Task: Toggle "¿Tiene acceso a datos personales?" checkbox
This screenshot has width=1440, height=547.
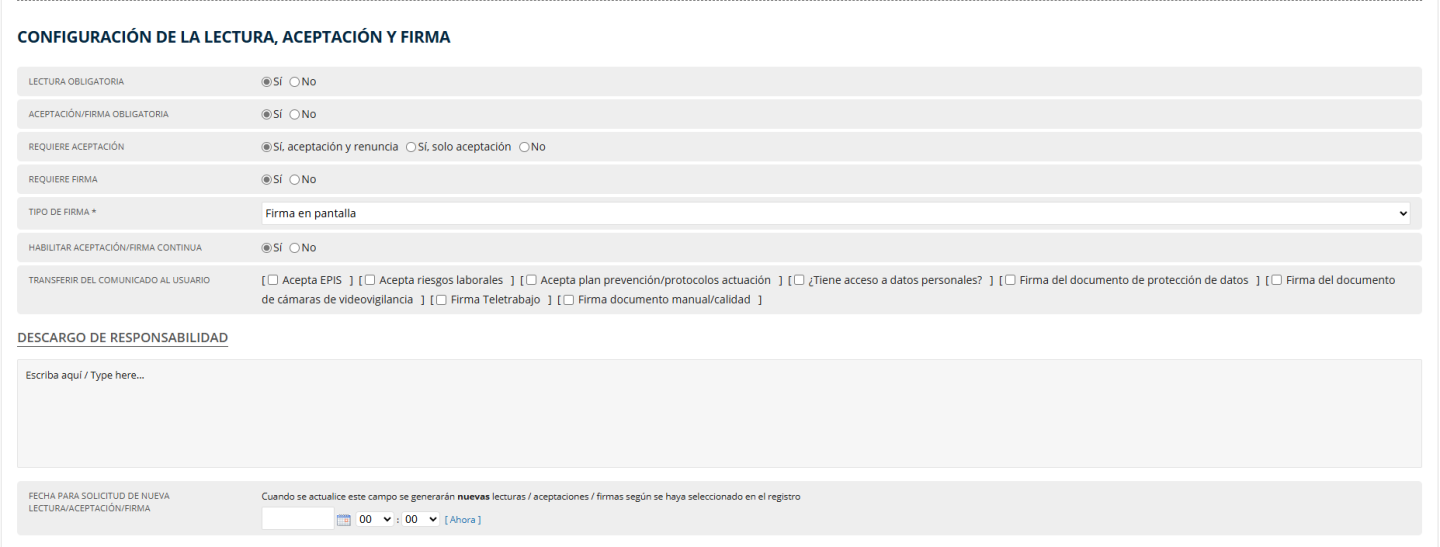Action: [799, 280]
